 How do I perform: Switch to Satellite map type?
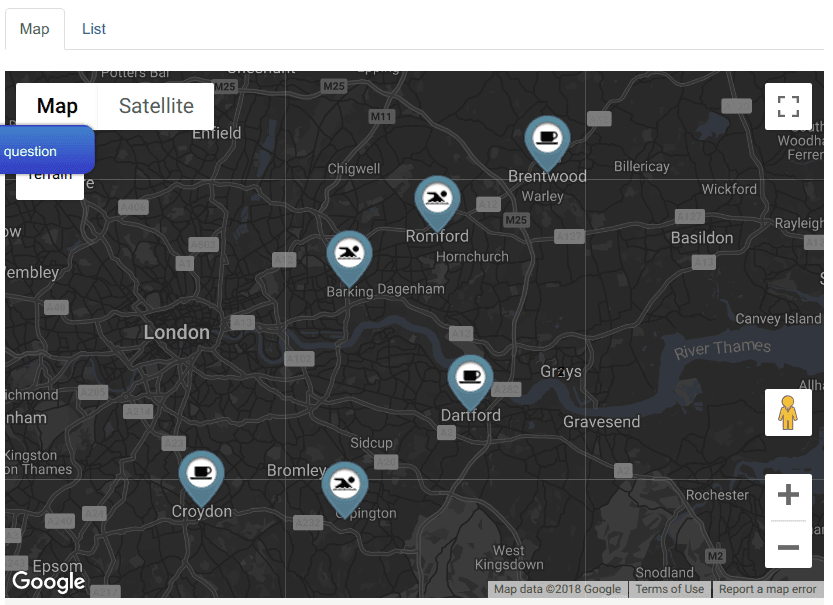coord(156,106)
